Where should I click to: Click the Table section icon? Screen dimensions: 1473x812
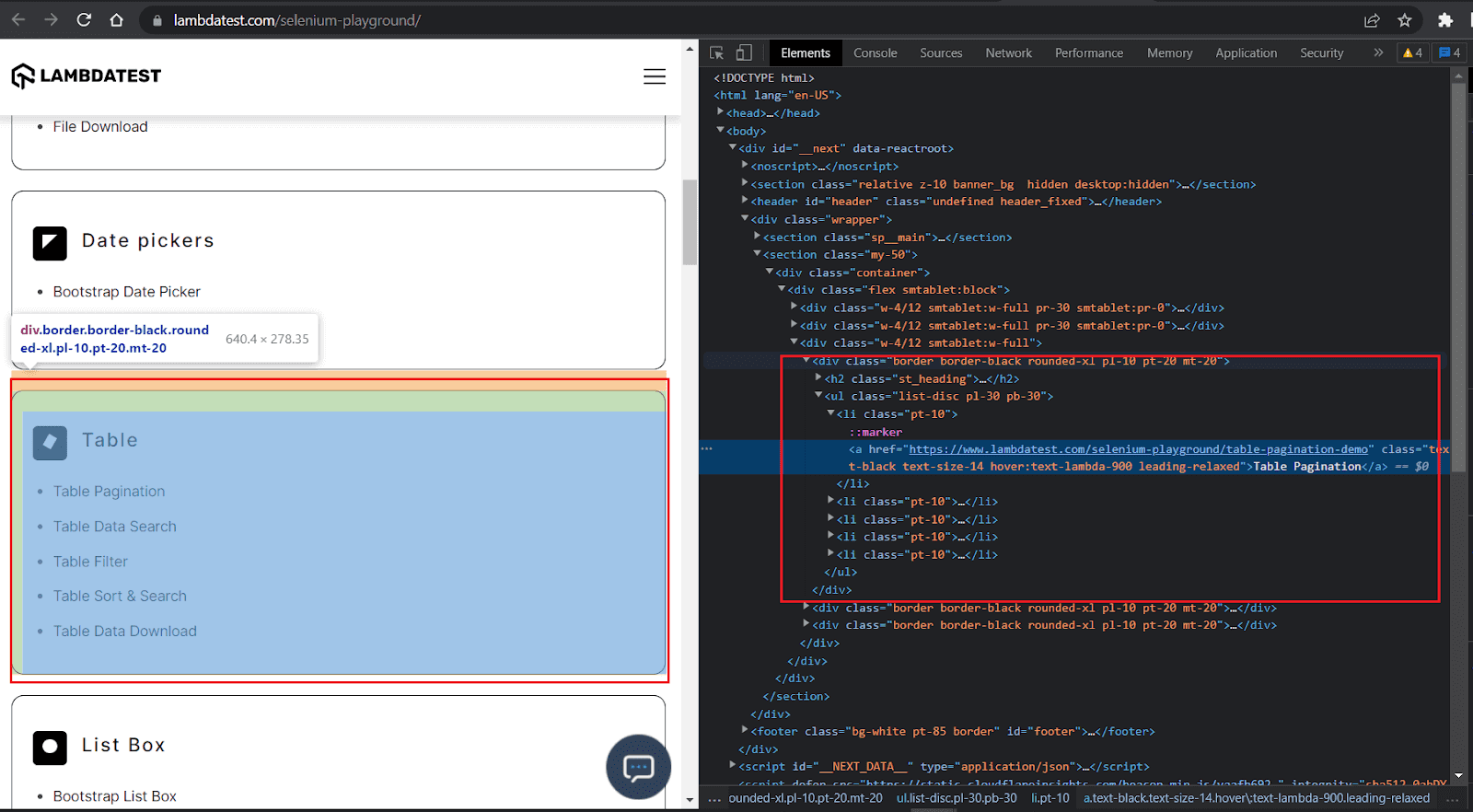pos(50,443)
